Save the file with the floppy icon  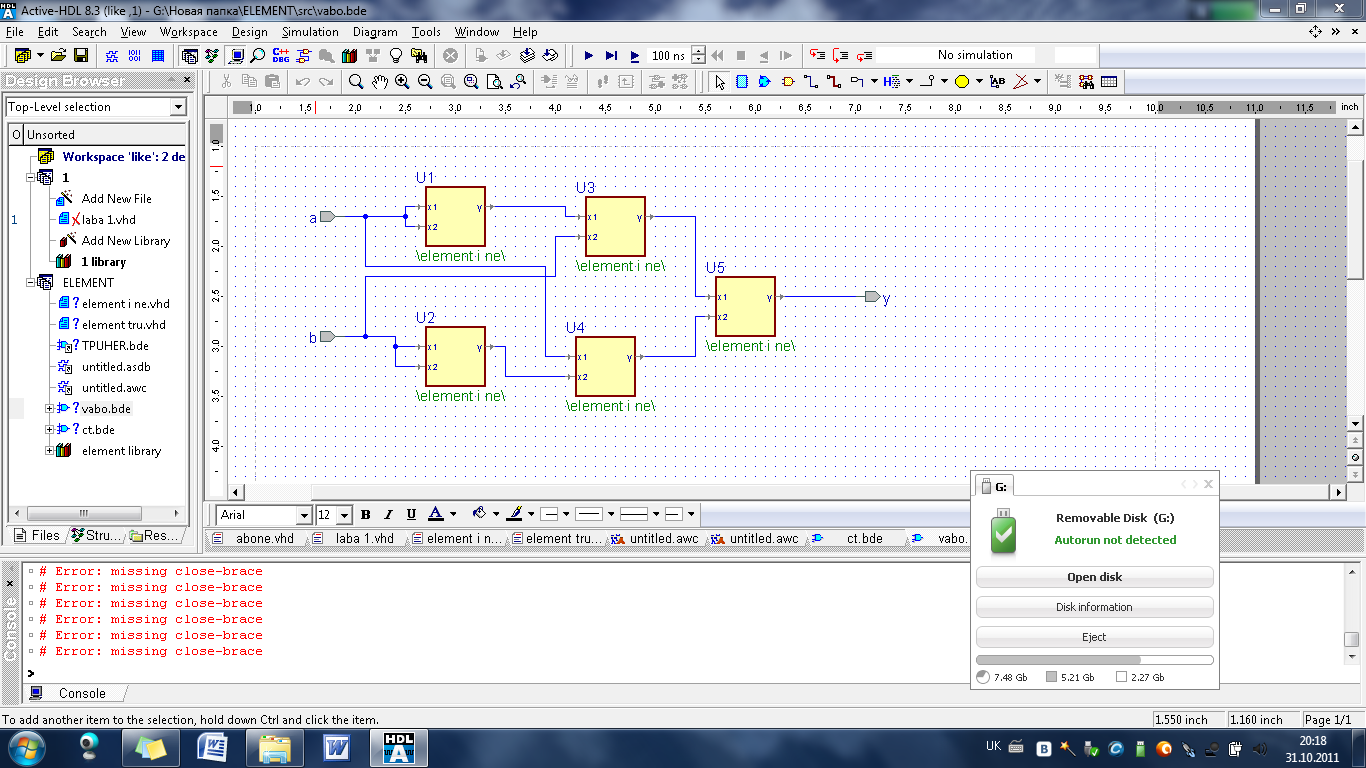click(x=81, y=55)
